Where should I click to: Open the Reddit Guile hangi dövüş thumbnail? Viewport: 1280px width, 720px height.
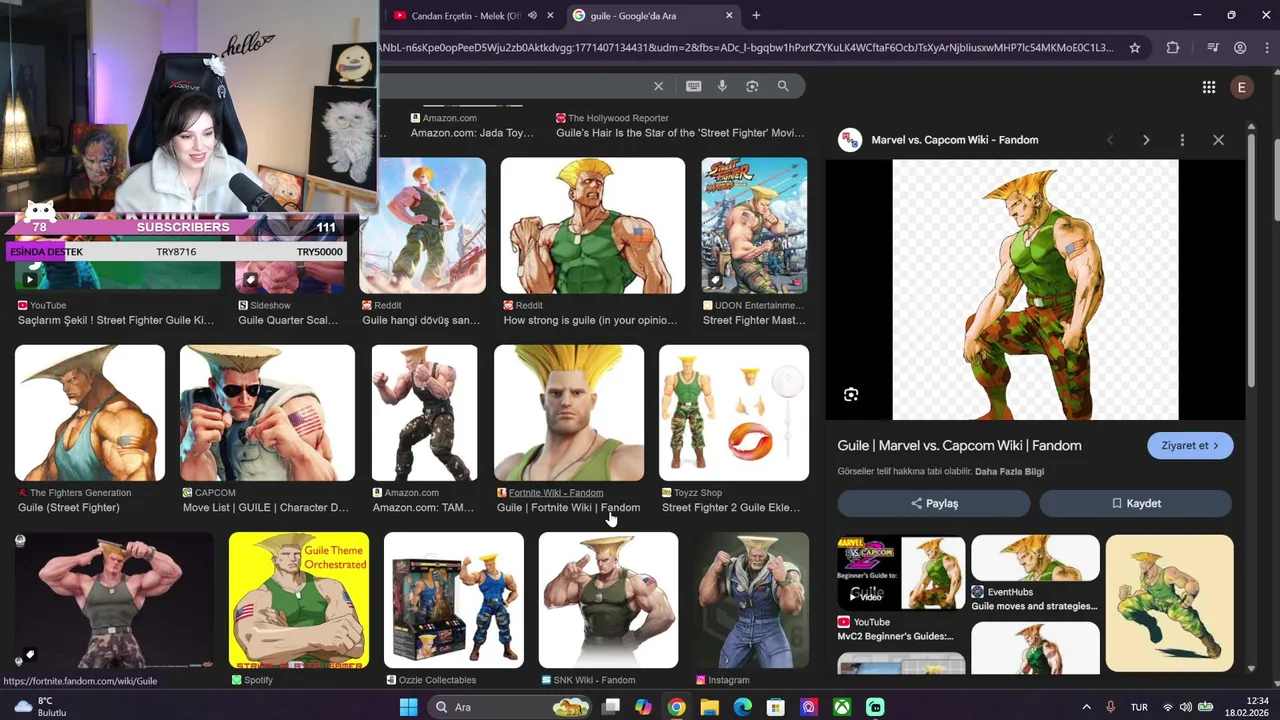[423, 226]
